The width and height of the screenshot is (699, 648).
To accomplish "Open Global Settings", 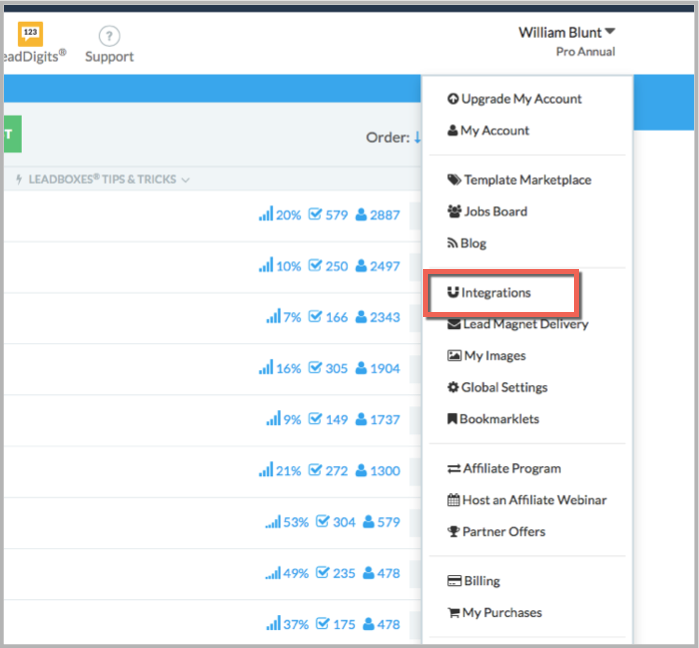I will 498,387.
